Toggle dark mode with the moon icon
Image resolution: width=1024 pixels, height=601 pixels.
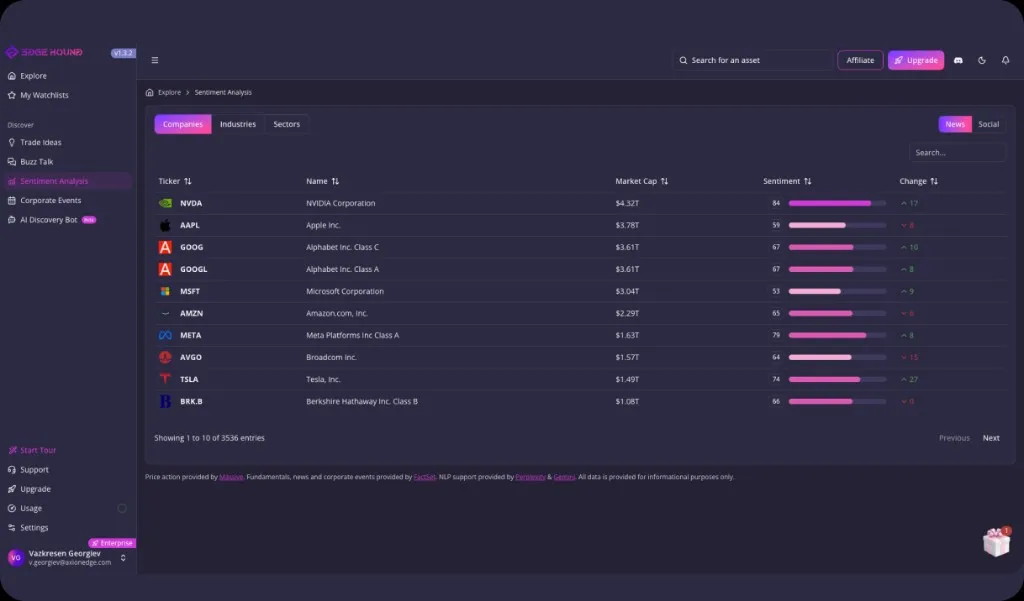point(981,60)
